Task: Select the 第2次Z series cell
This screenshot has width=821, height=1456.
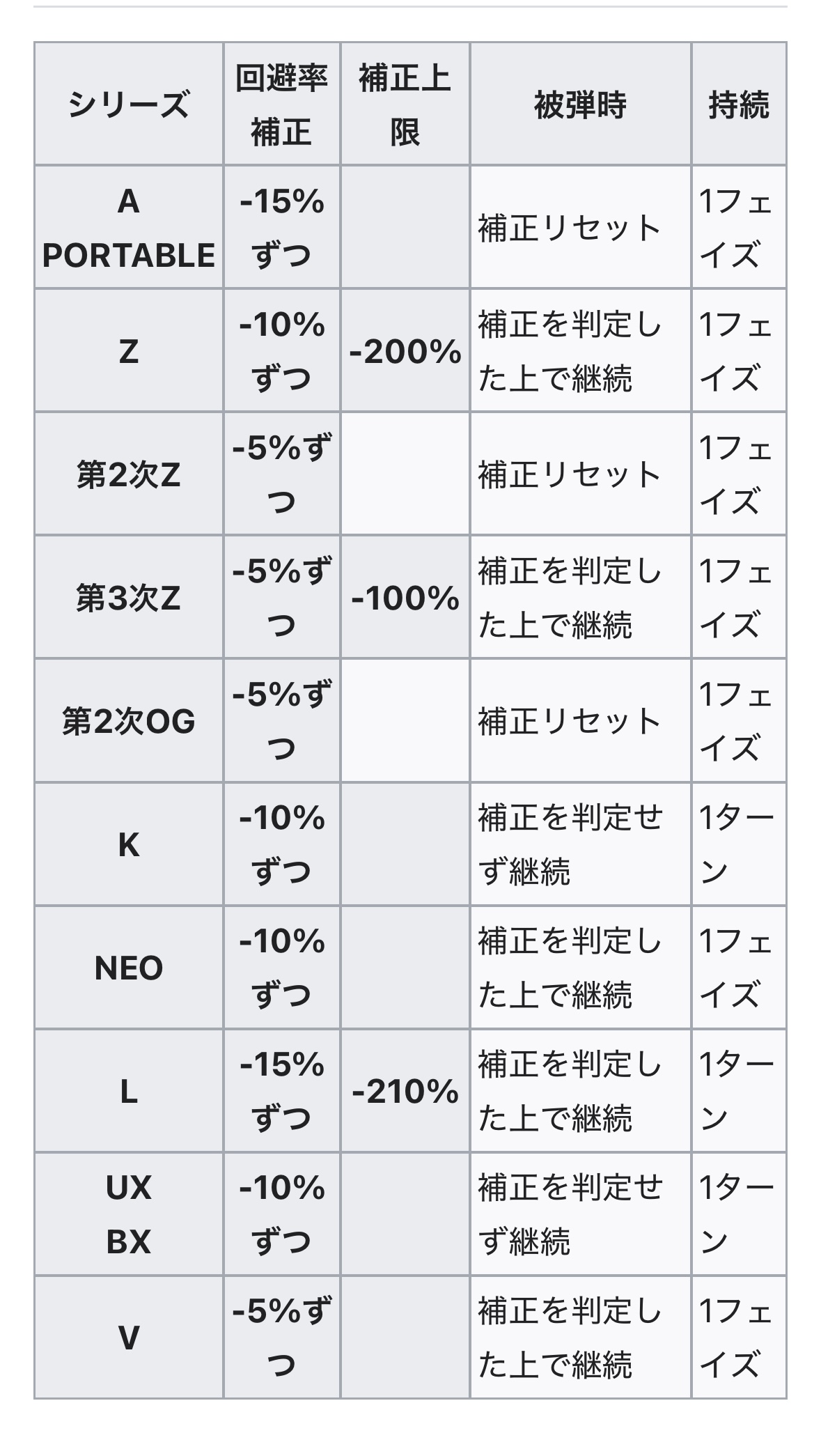Action: pyautogui.click(x=129, y=474)
